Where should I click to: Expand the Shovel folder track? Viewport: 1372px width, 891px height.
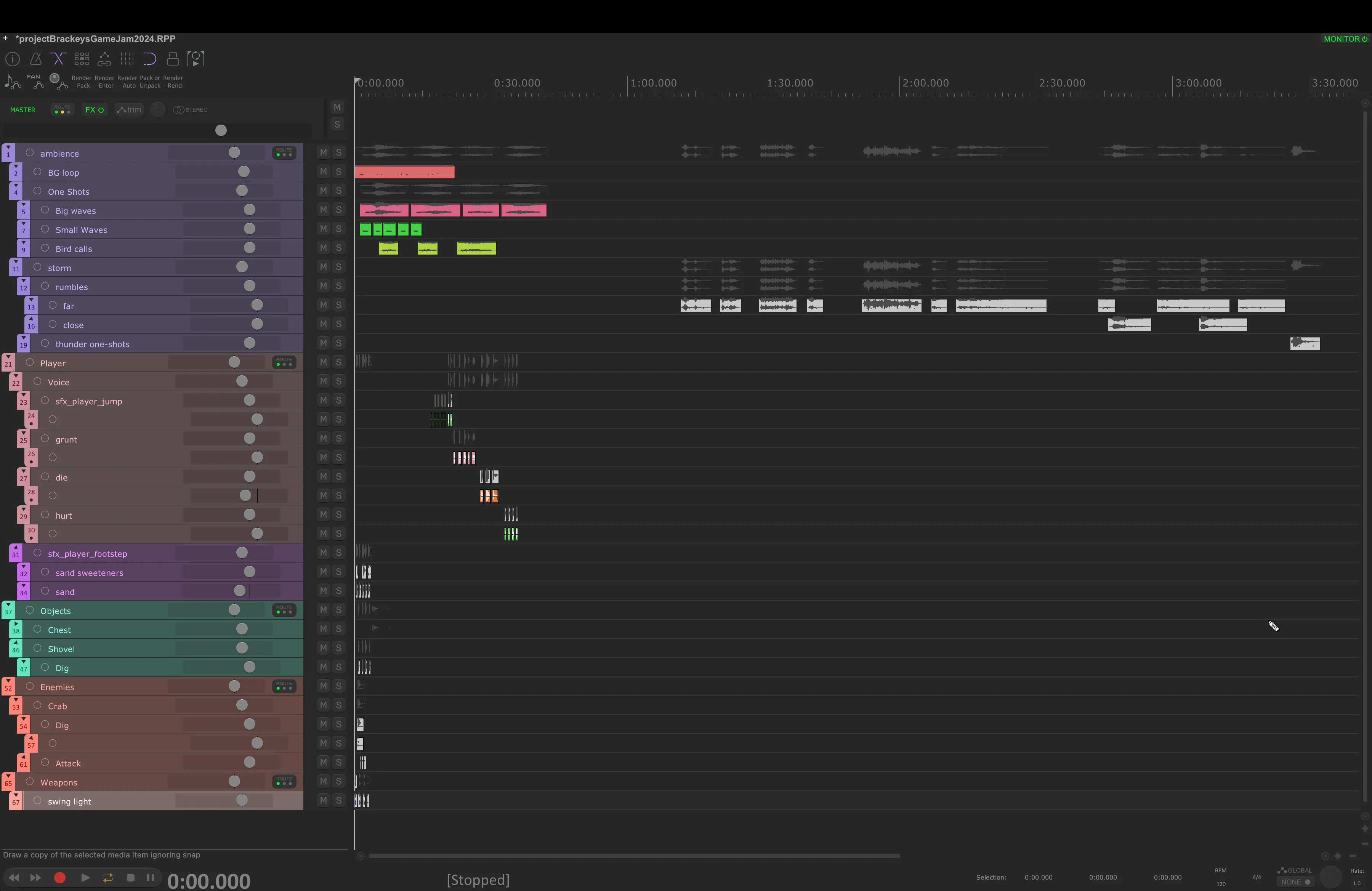pos(16,643)
